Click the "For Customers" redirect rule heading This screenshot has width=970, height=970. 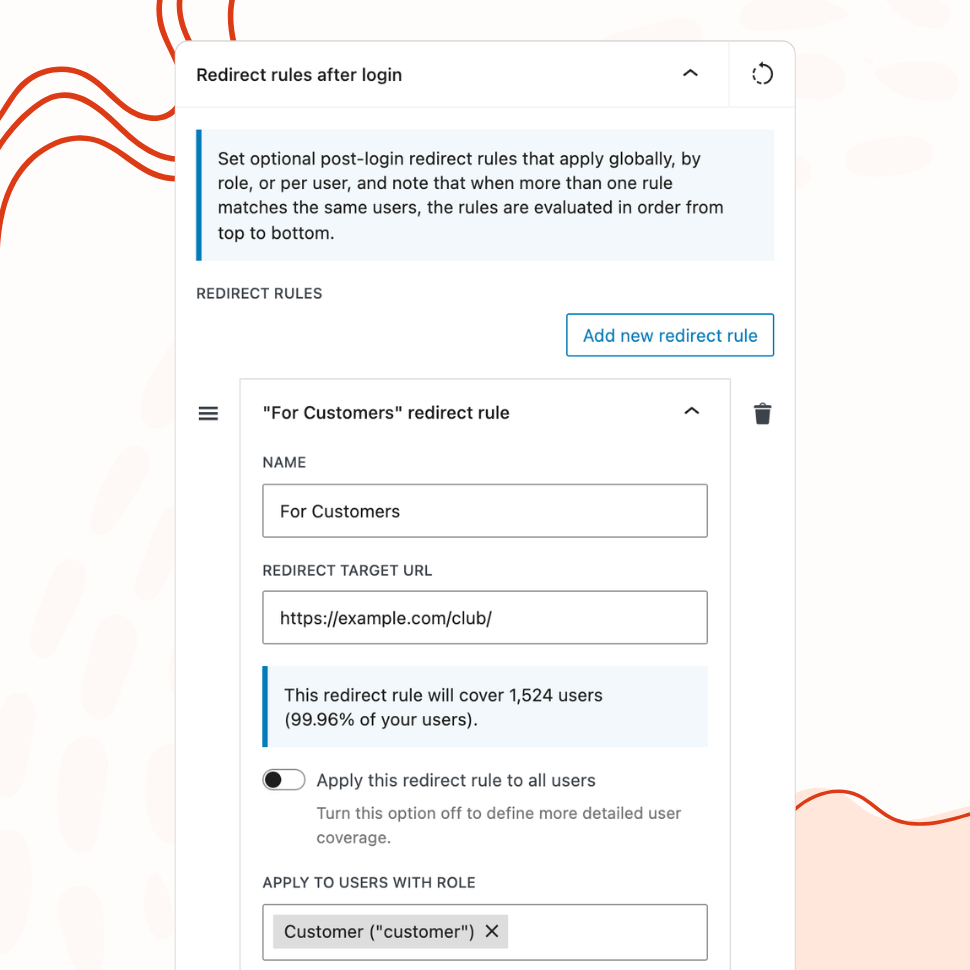[x=386, y=413]
